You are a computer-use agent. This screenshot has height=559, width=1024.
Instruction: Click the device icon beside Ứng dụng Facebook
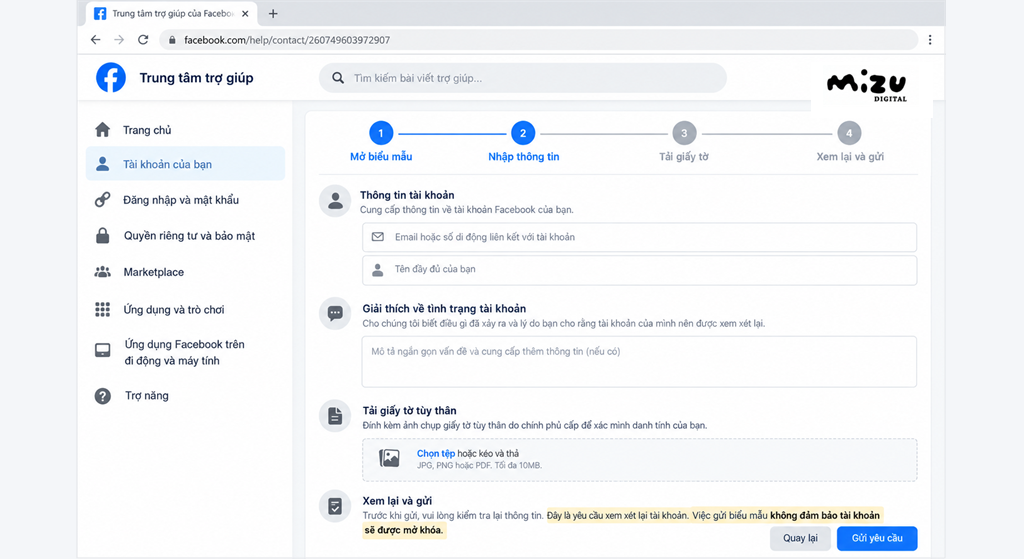[103, 351]
